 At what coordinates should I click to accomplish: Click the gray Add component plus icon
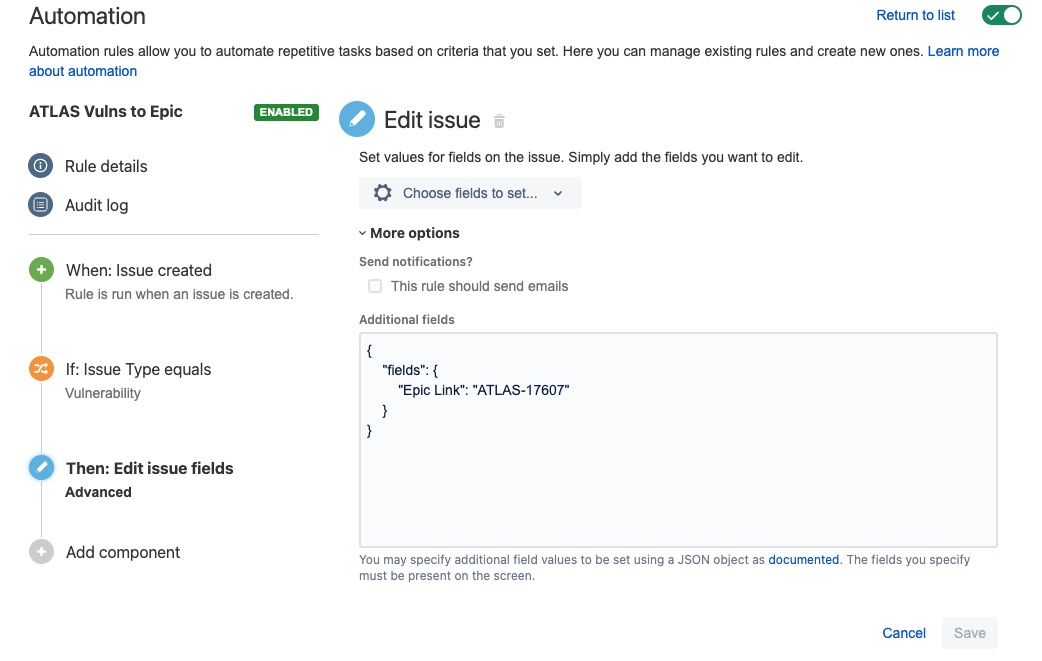click(41, 551)
